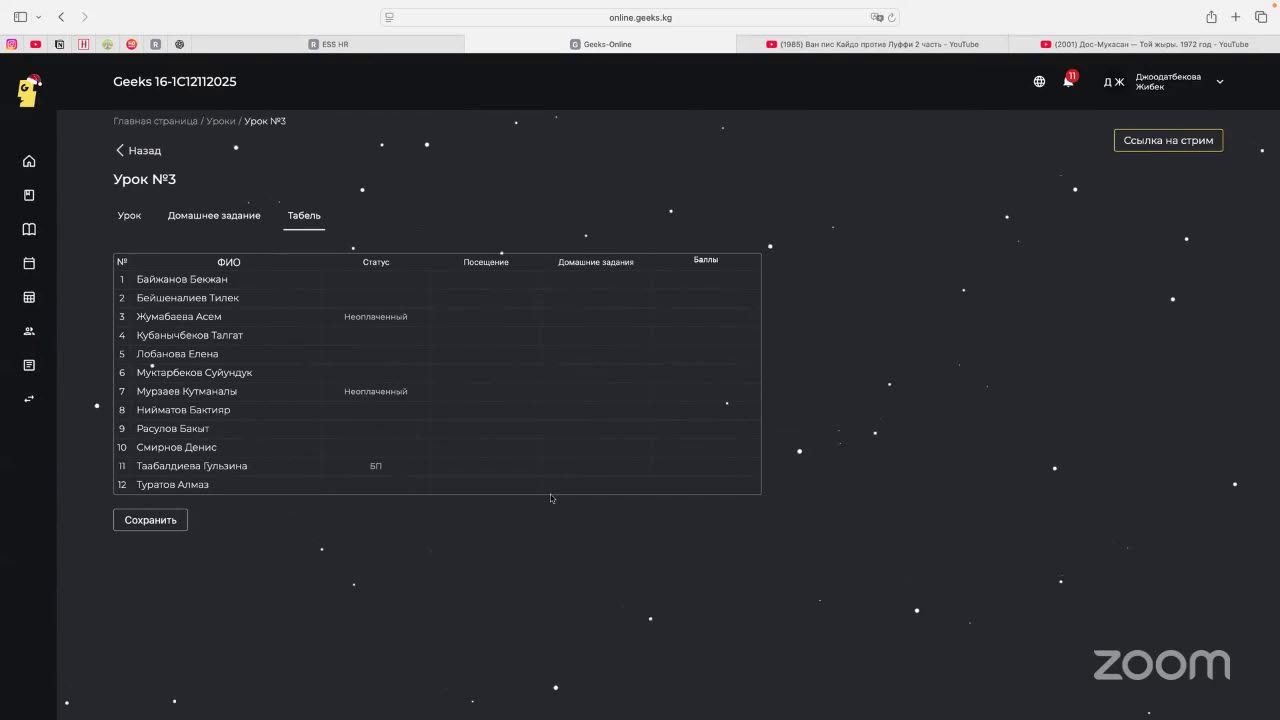Select student Нийматов Бактияр row
Image resolution: width=1280 pixels, height=720 pixels.
(437, 410)
